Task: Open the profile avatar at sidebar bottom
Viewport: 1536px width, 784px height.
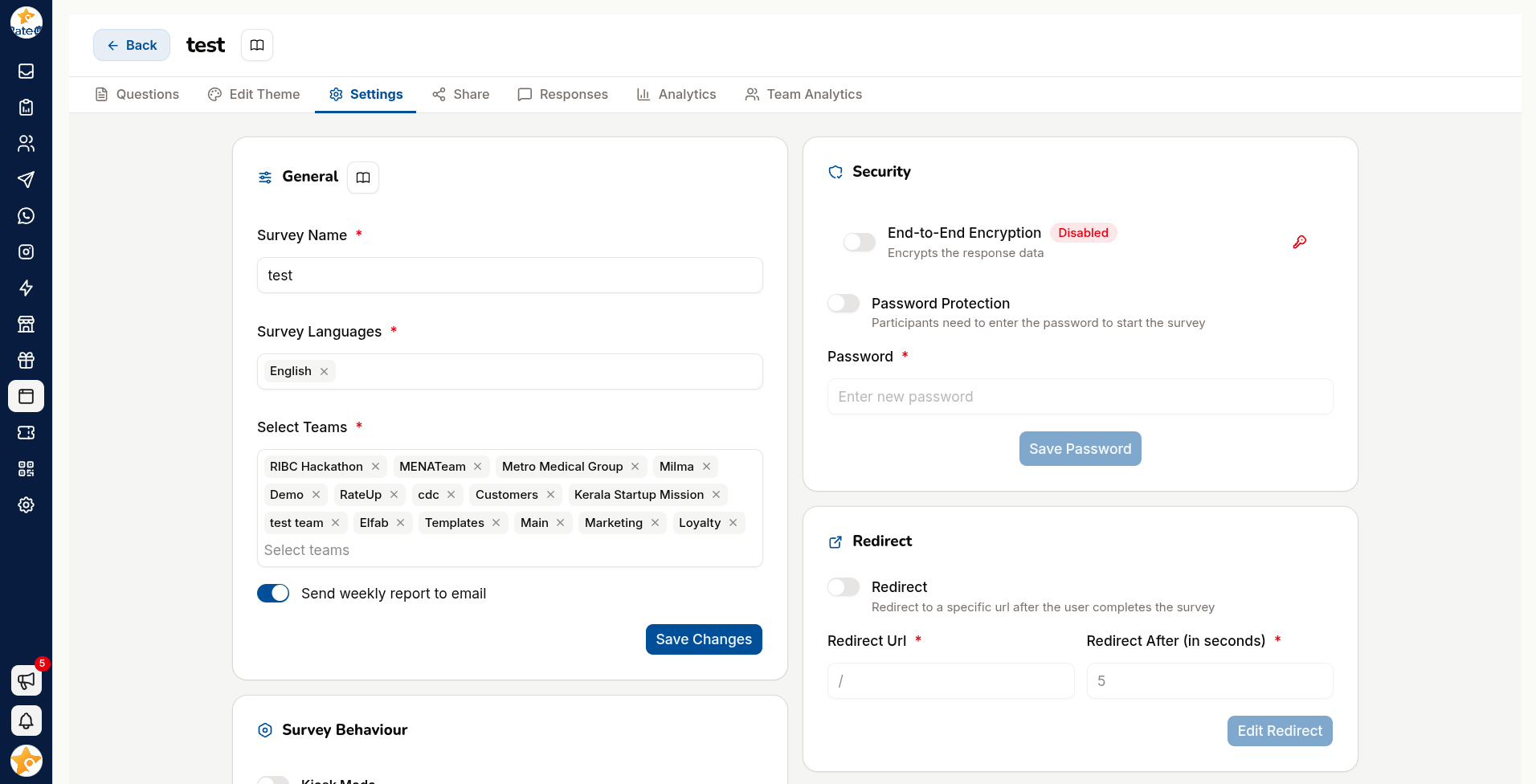Action: [26, 761]
